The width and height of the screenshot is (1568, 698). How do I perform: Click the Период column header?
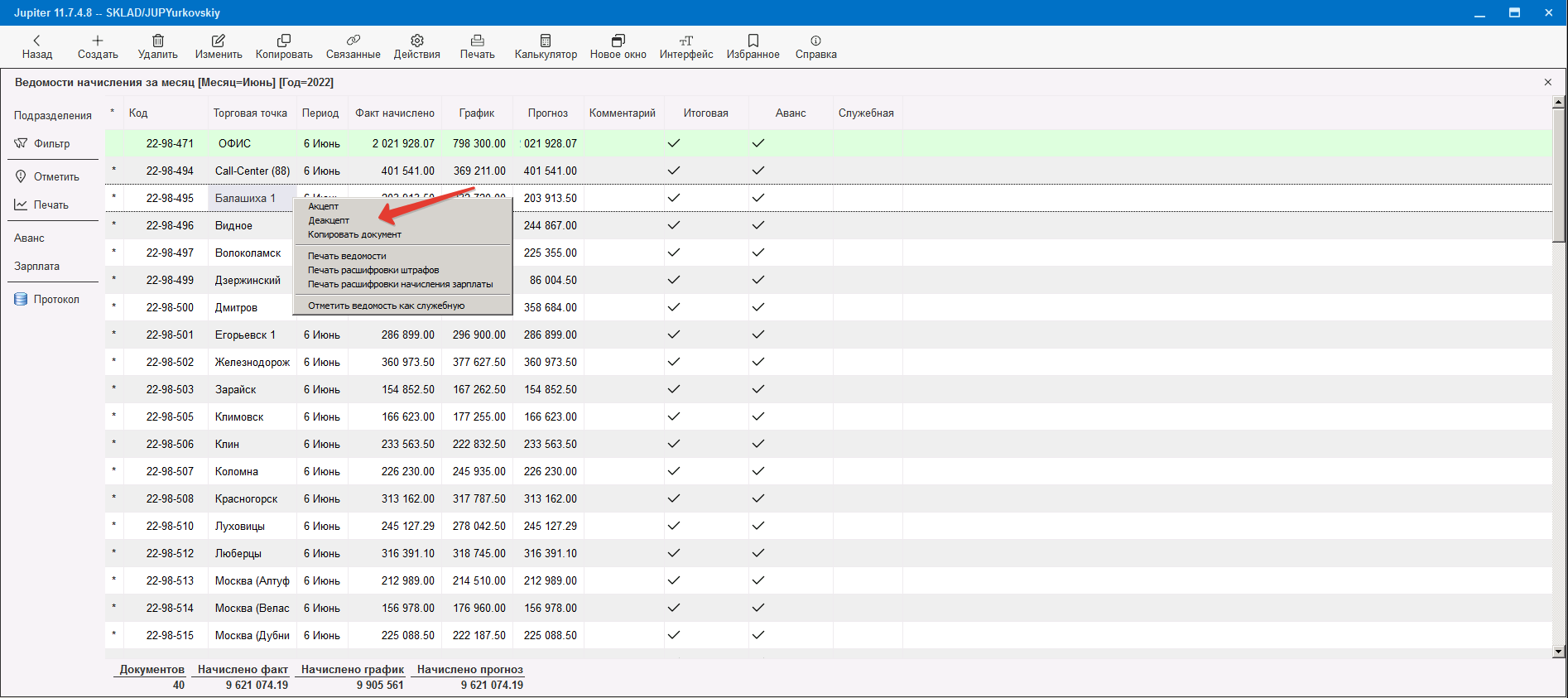coord(320,113)
